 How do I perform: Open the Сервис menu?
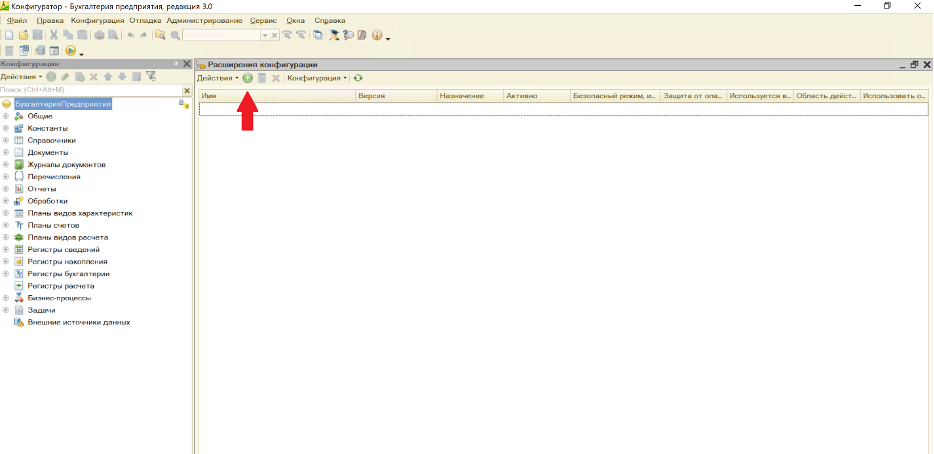pos(263,20)
